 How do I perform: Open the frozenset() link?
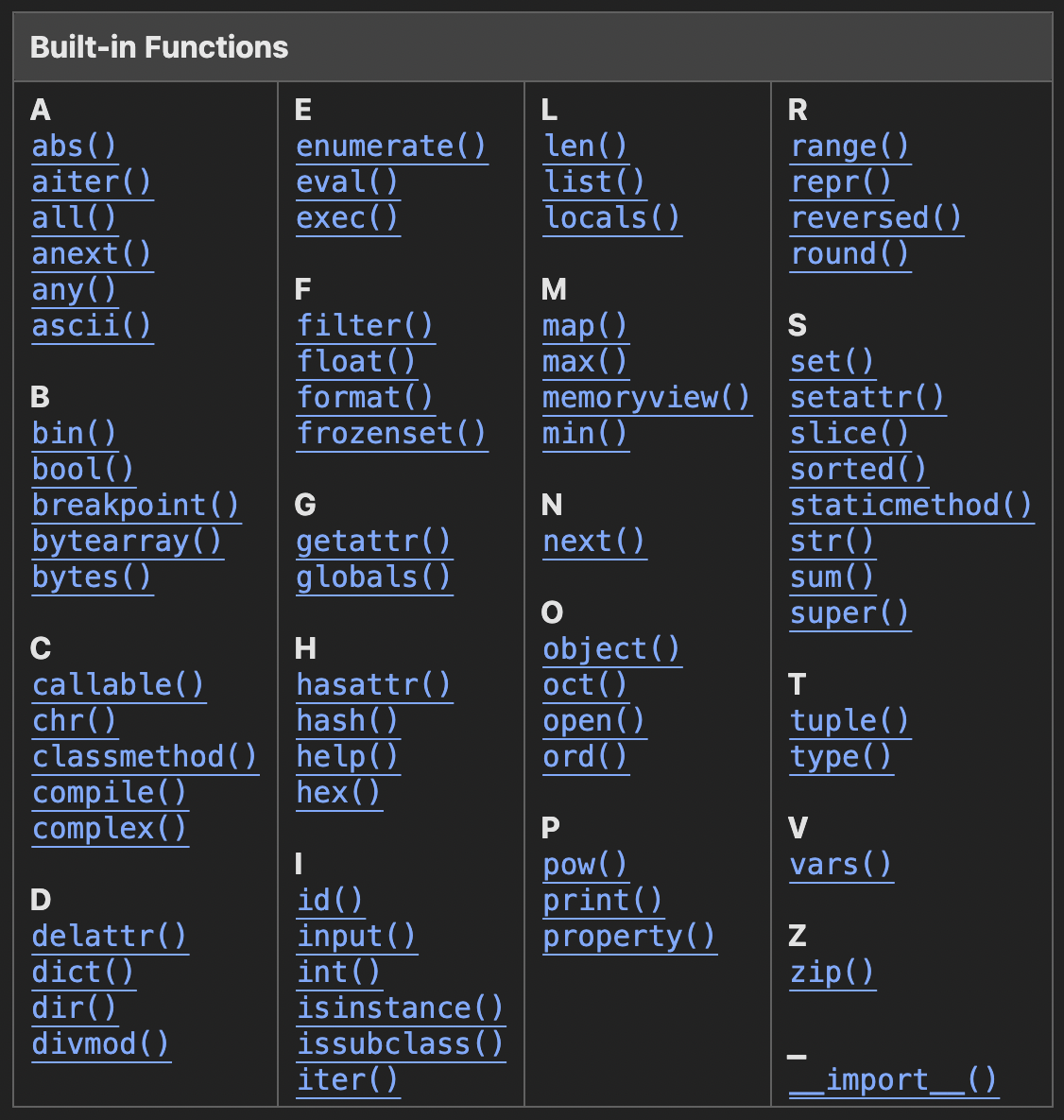click(x=391, y=434)
